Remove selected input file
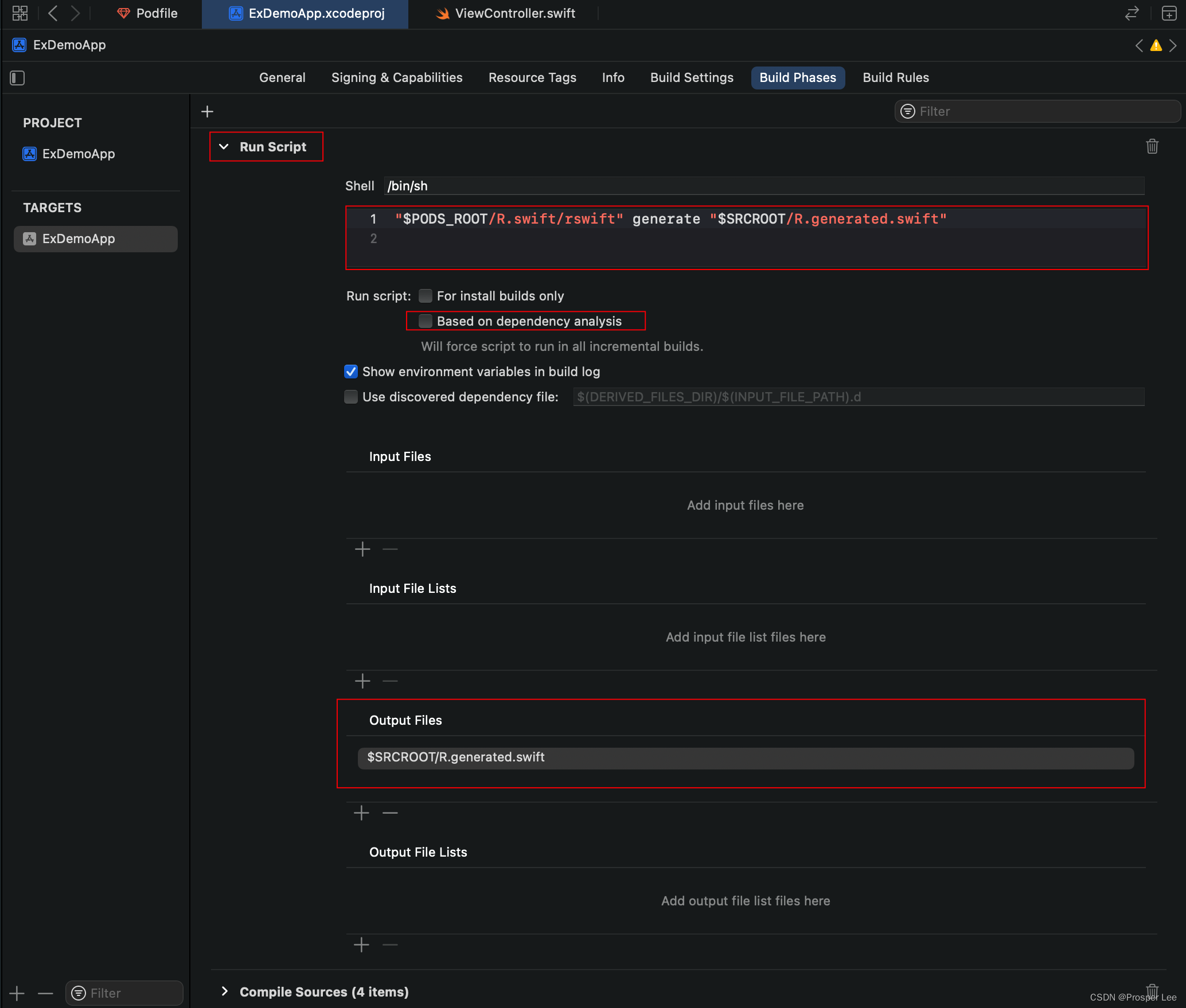The width and height of the screenshot is (1186, 1008). pyautogui.click(x=390, y=549)
